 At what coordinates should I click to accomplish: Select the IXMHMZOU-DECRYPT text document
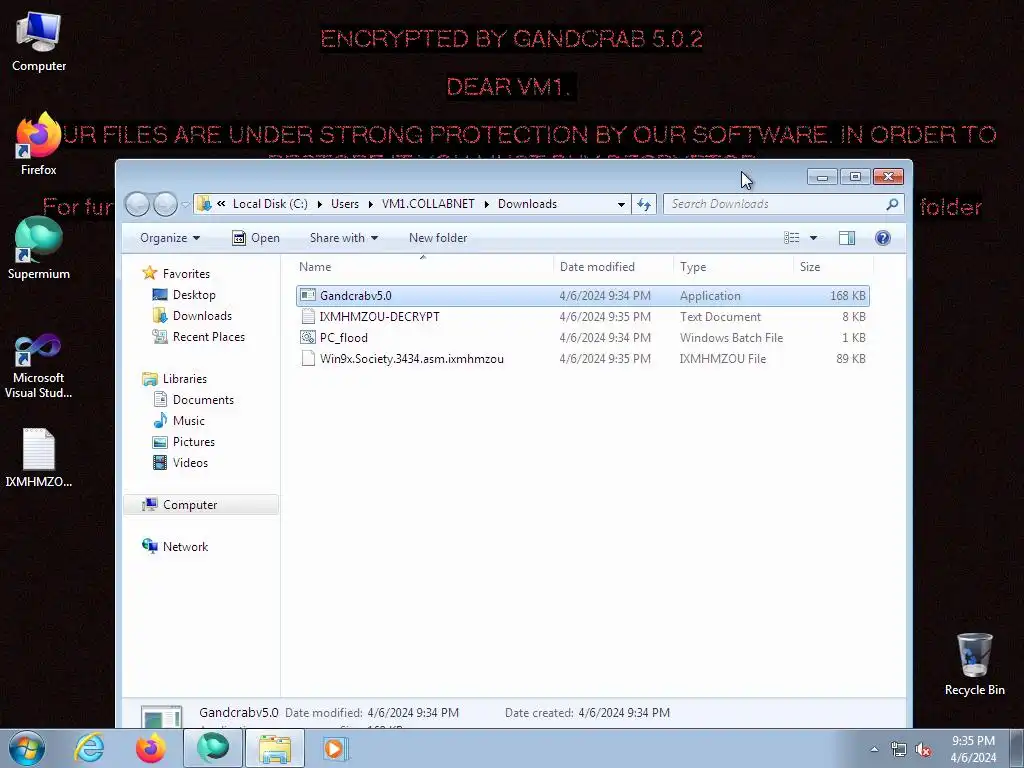[x=583, y=317]
